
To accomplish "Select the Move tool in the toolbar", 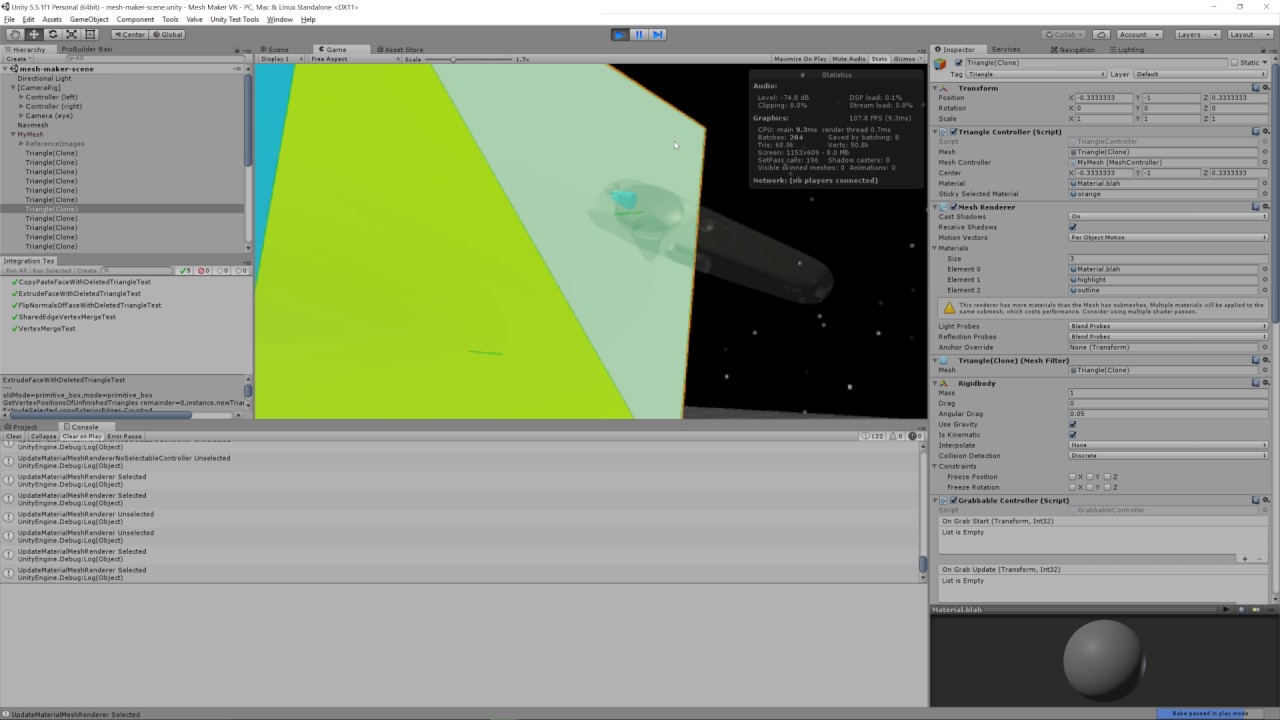I will click(33, 34).
